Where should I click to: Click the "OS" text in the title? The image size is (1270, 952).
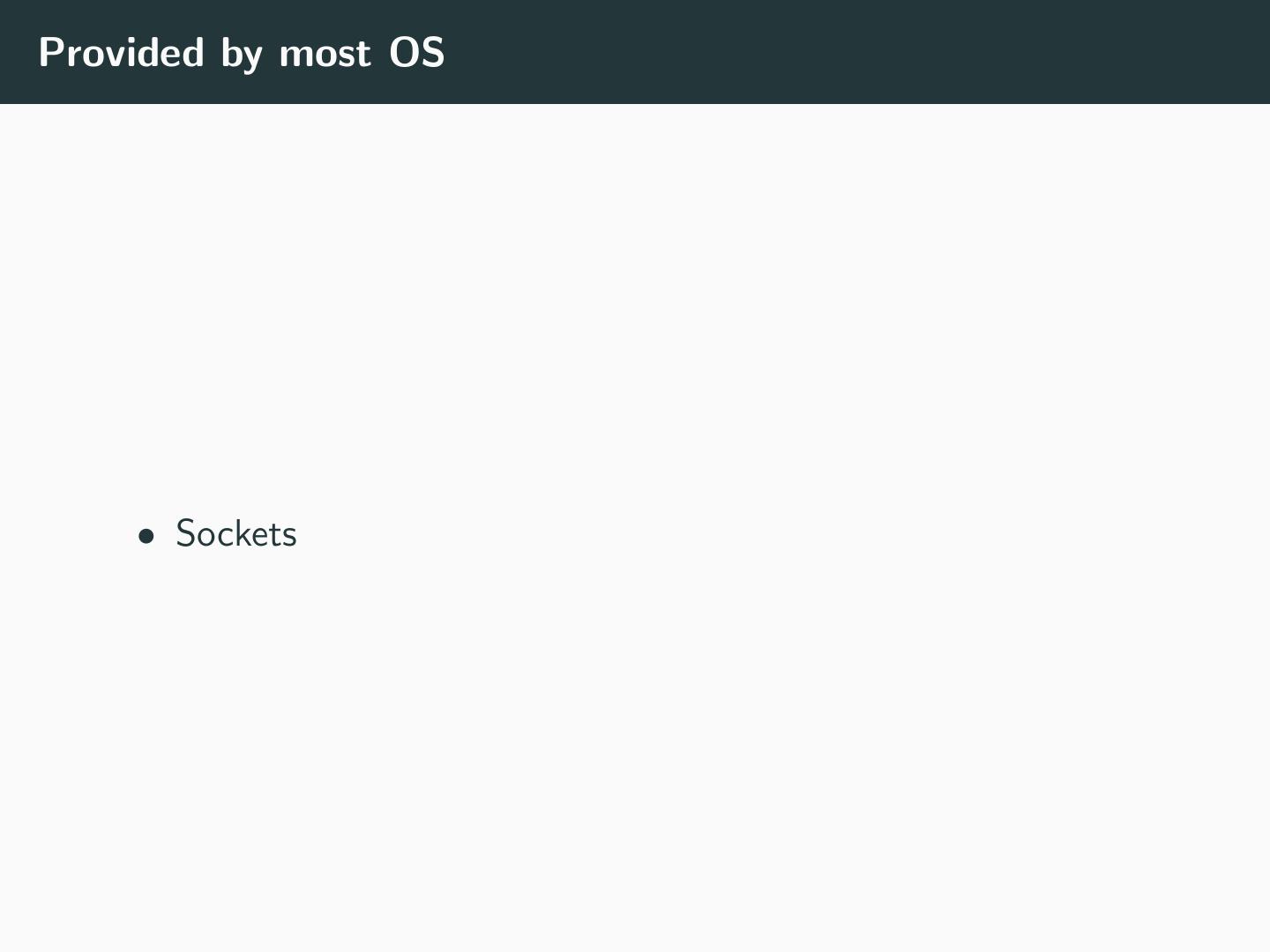coord(417,53)
